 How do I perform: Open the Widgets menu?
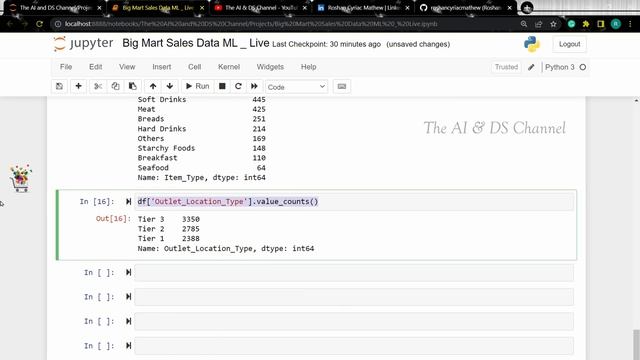[x=270, y=67]
